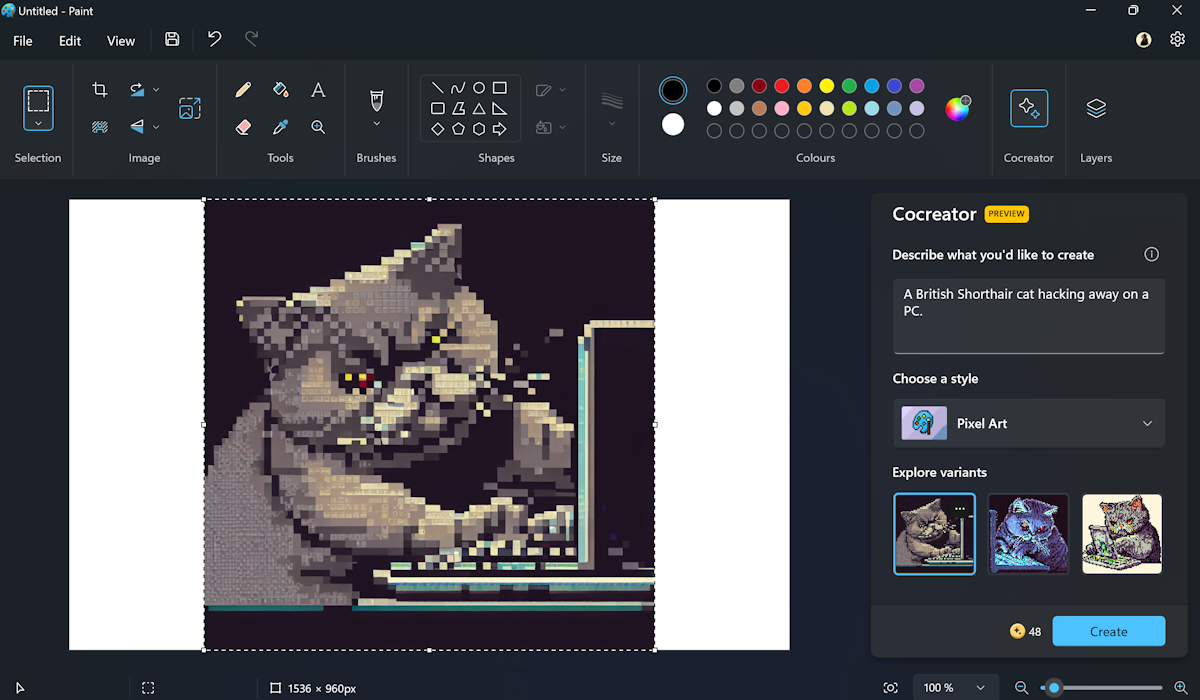Click the Create button
Screen dimensions: 1200x700
click(x=1108, y=631)
